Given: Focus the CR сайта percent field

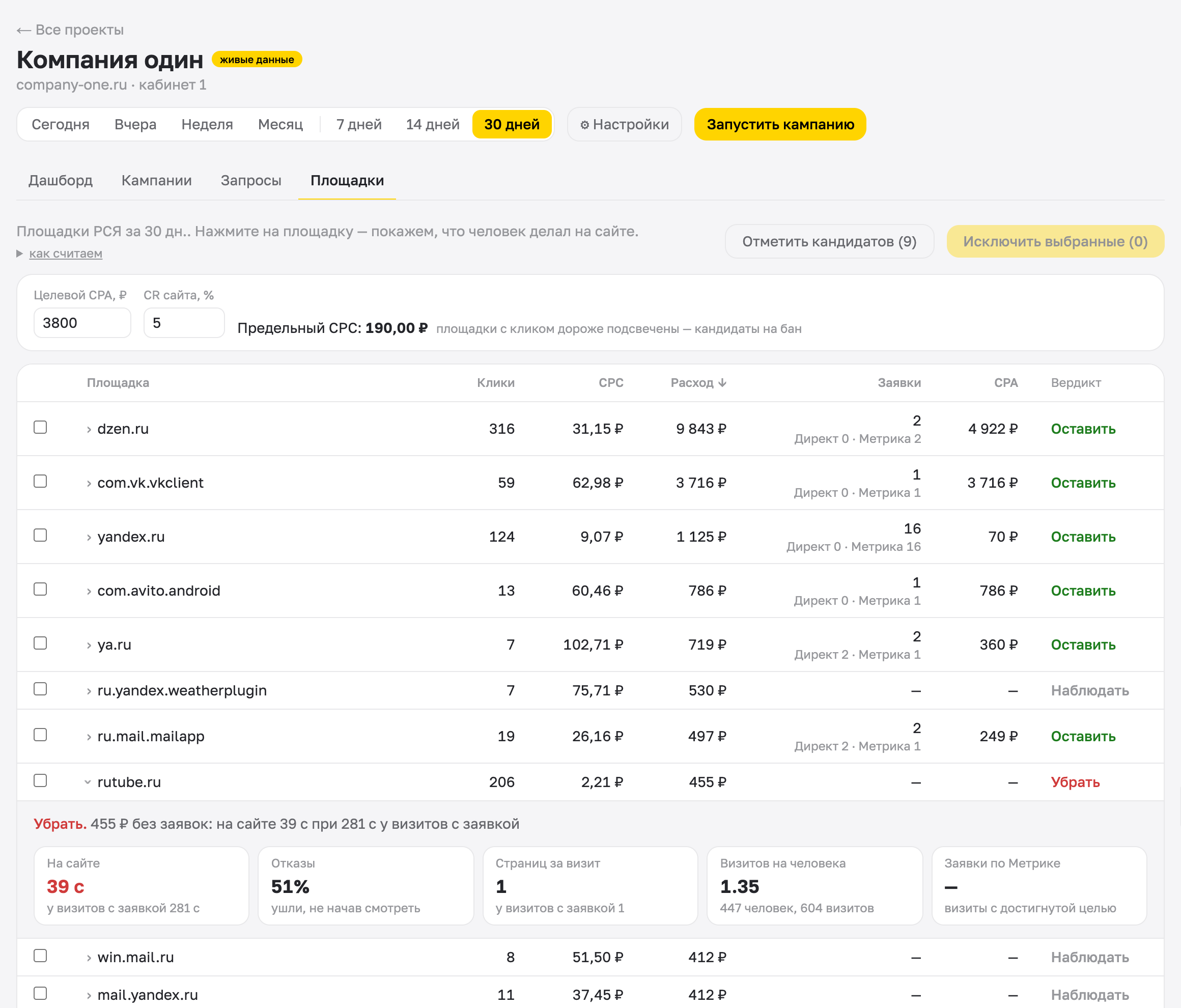Looking at the screenshot, I should click(184, 323).
